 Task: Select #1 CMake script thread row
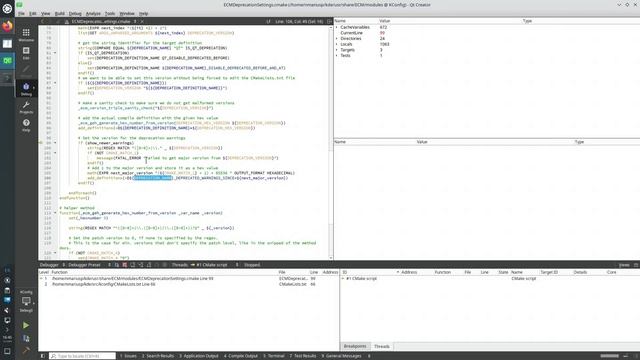tap(490, 278)
